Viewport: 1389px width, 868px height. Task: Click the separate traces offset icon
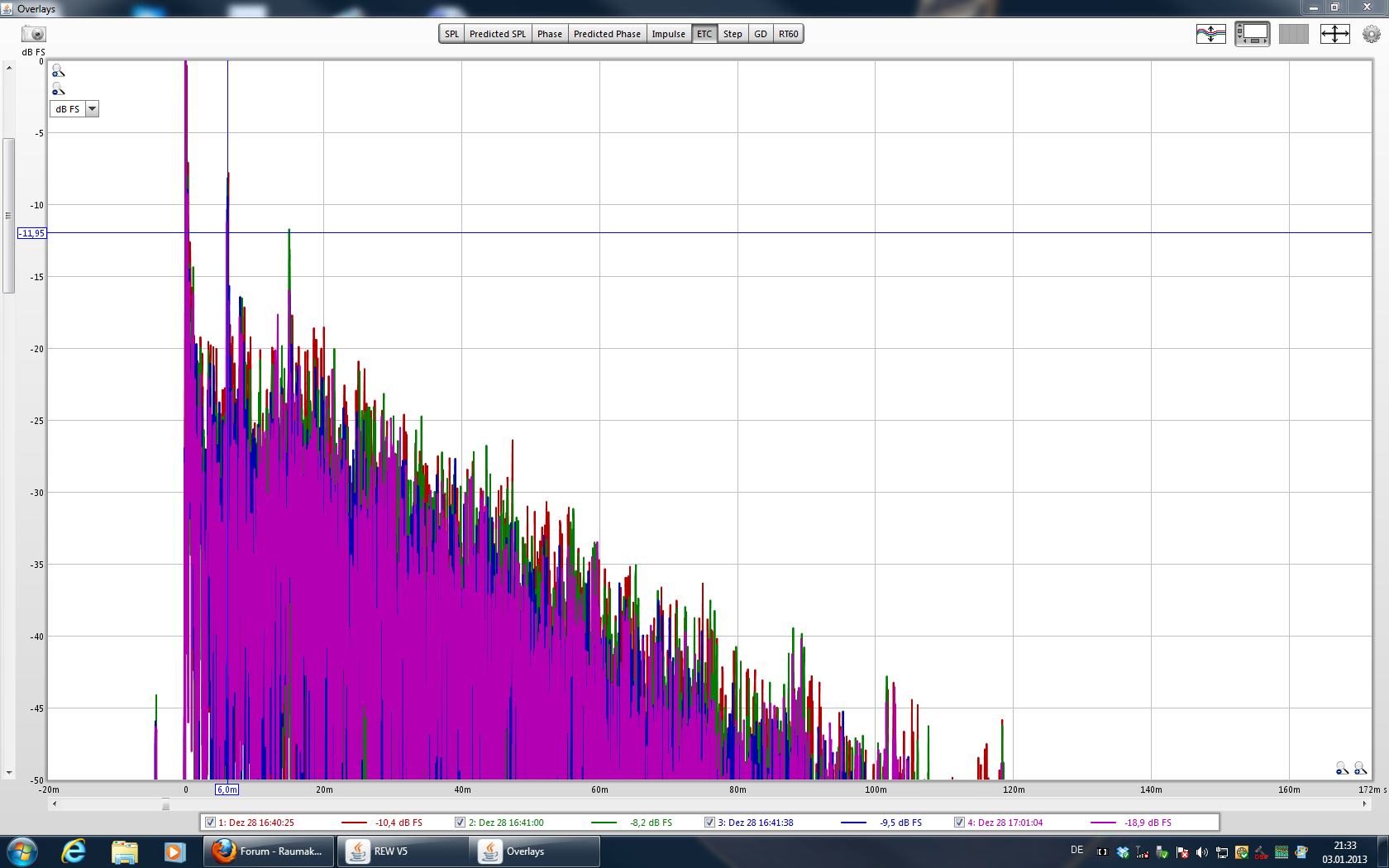coord(1211,34)
